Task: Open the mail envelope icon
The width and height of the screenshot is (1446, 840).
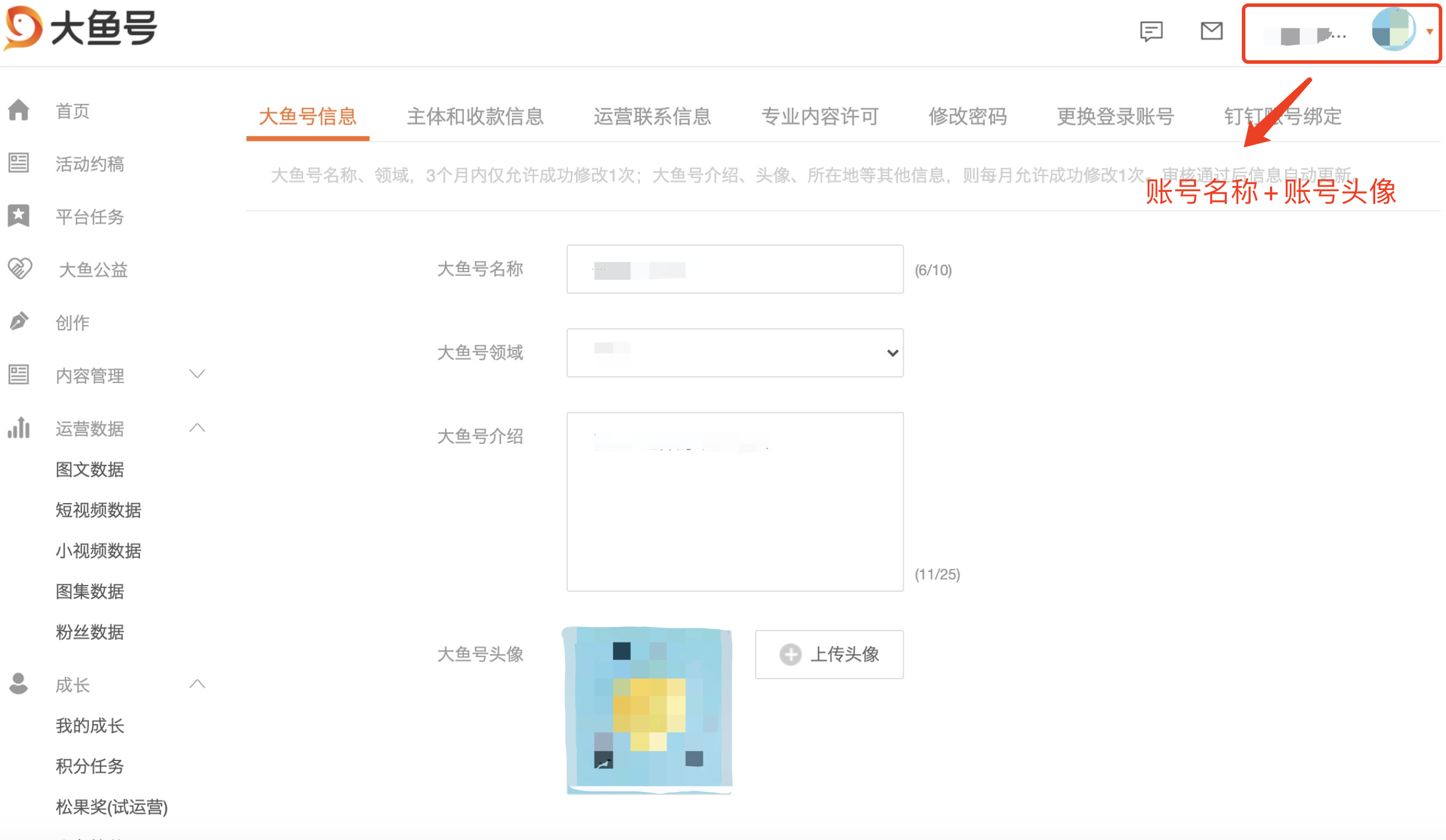Action: click(x=1211, y=30)
